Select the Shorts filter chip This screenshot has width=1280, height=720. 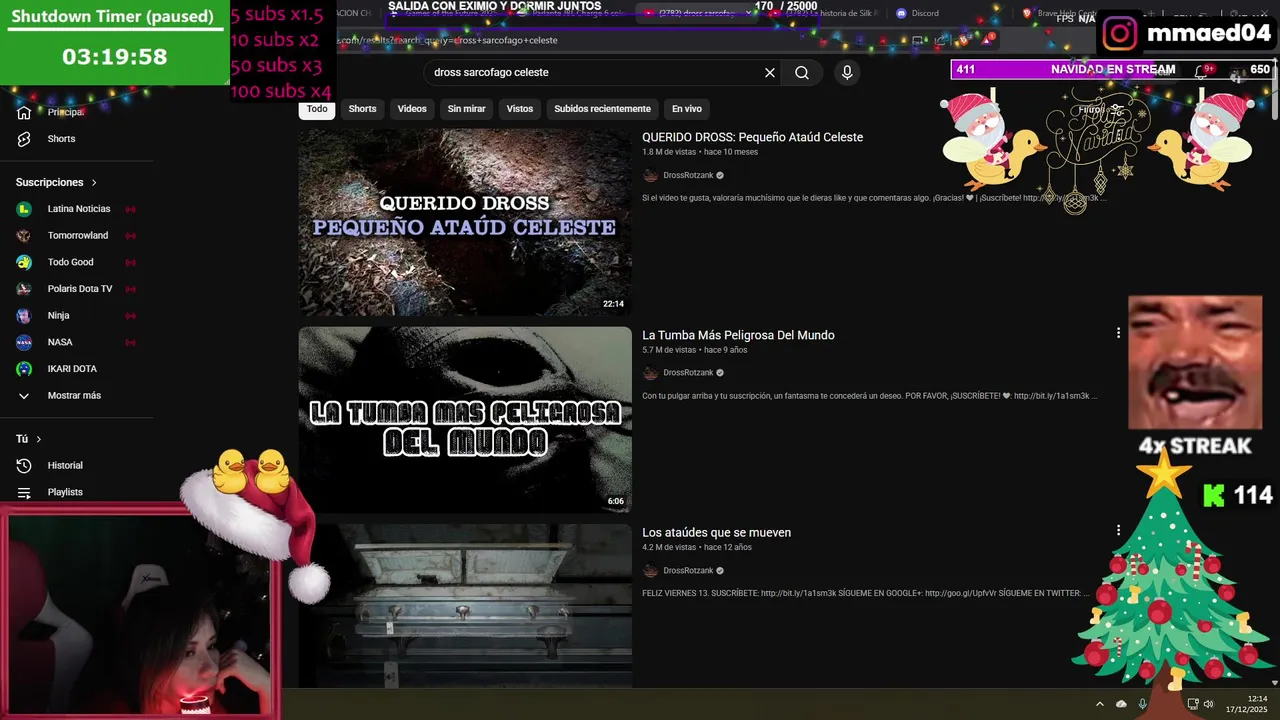[x=362, y=109]
